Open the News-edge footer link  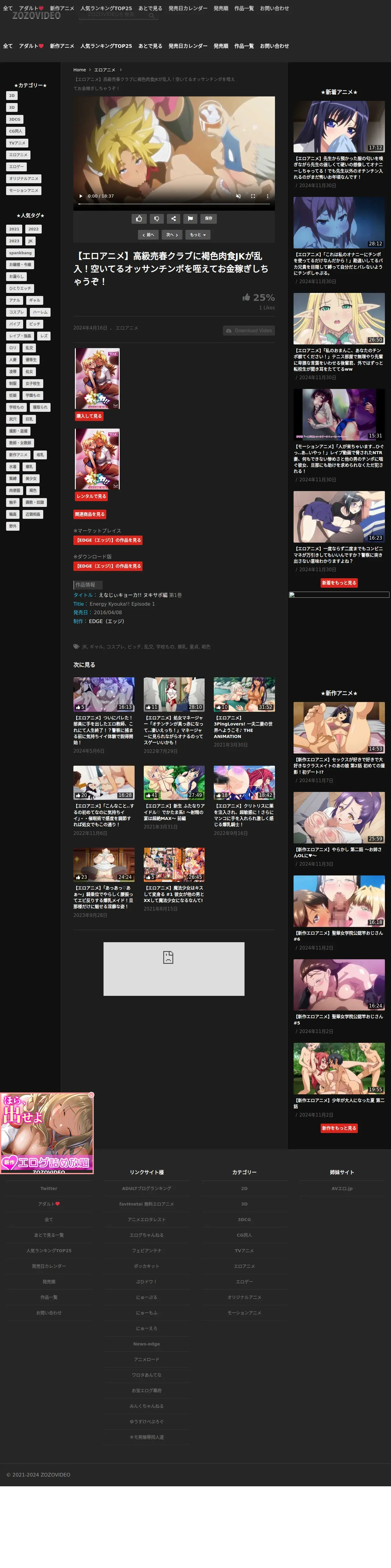click(x=146, y=1344)
